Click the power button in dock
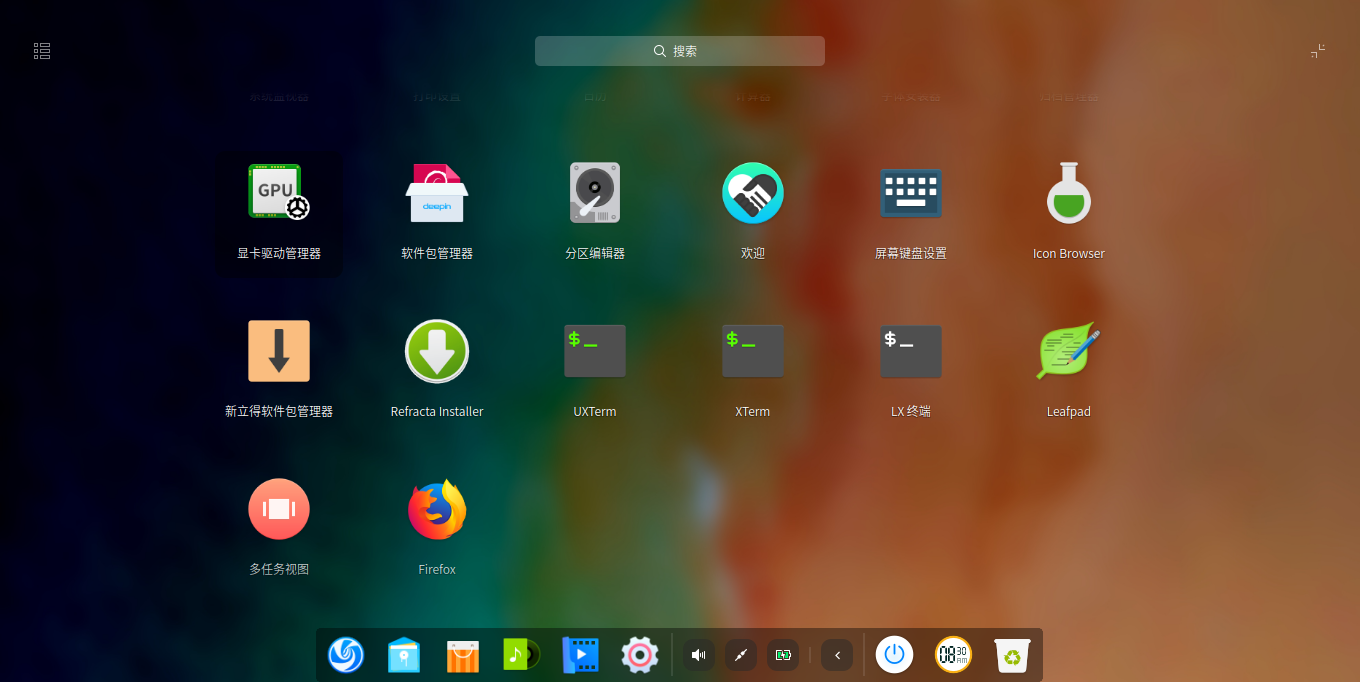 click(x=895, y=655)
